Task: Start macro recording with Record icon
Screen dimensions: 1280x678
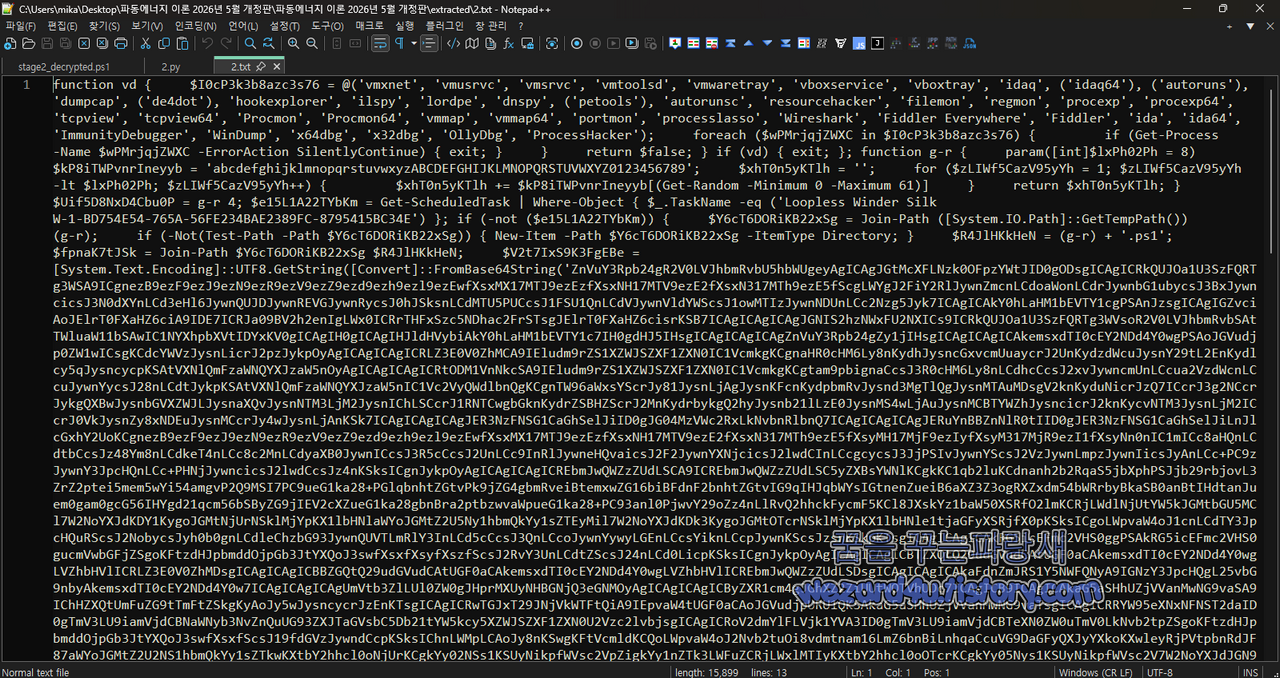Action: click(576, 43)
